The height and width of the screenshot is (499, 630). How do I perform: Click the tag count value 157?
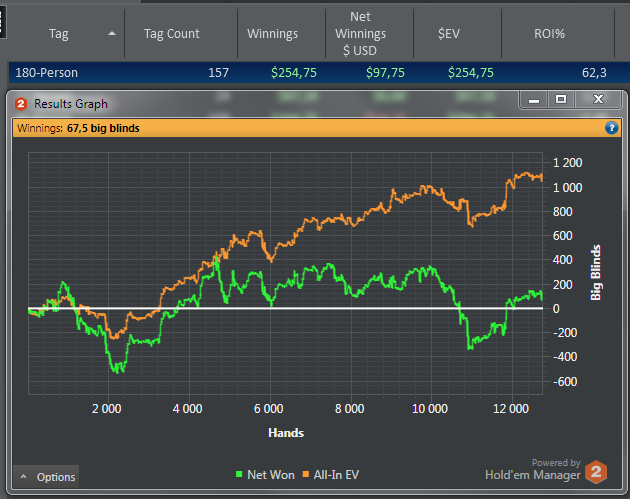pos(218,73)
